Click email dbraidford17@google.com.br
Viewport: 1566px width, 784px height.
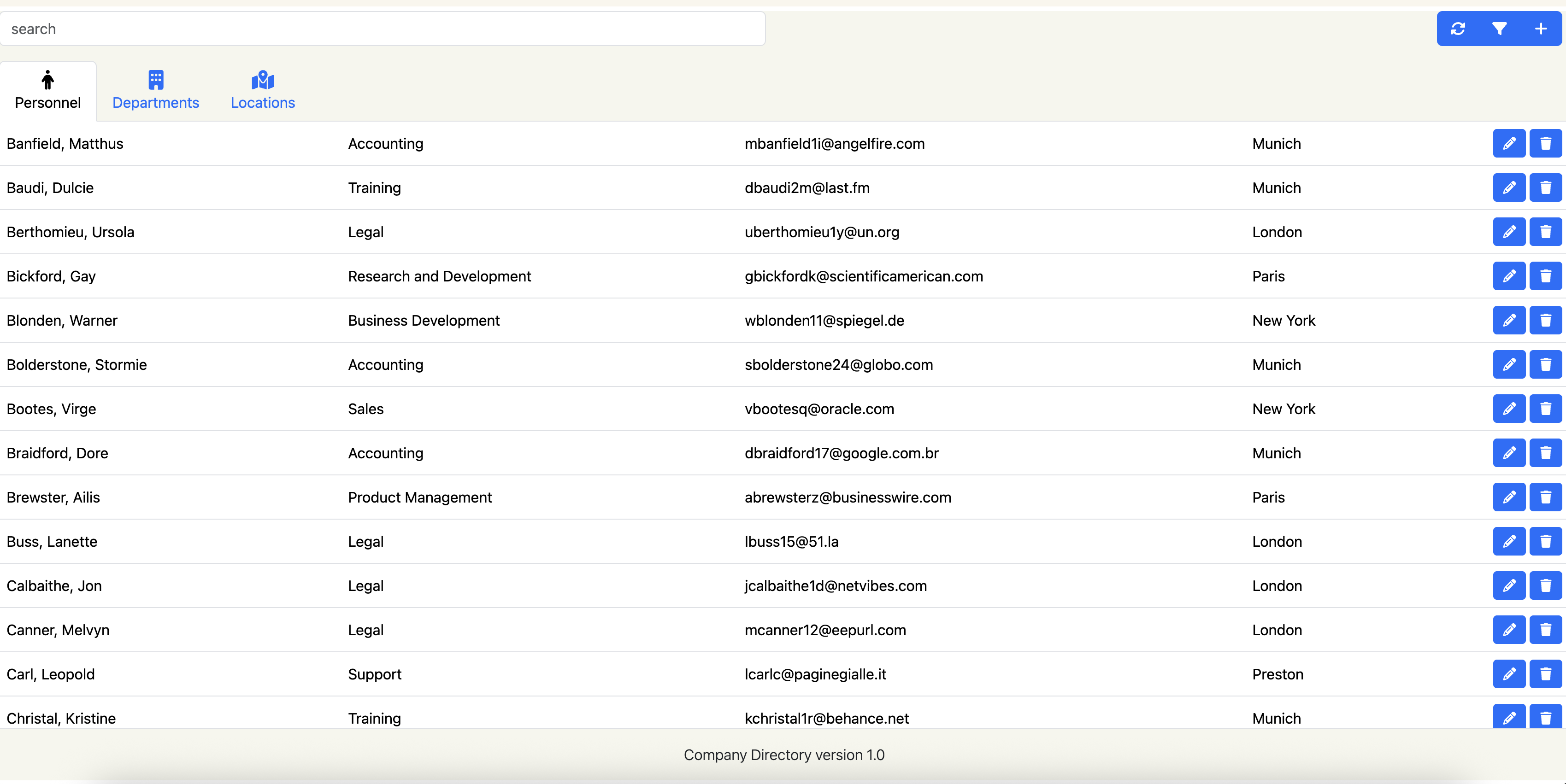(842, 453)
